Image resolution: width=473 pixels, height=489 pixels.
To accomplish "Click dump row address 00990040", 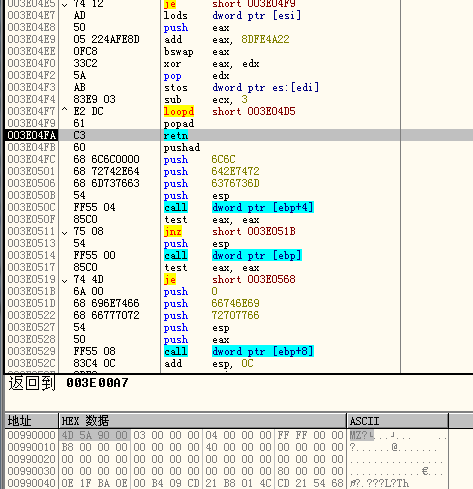I will pyautogui.click(x=31, y=483).
